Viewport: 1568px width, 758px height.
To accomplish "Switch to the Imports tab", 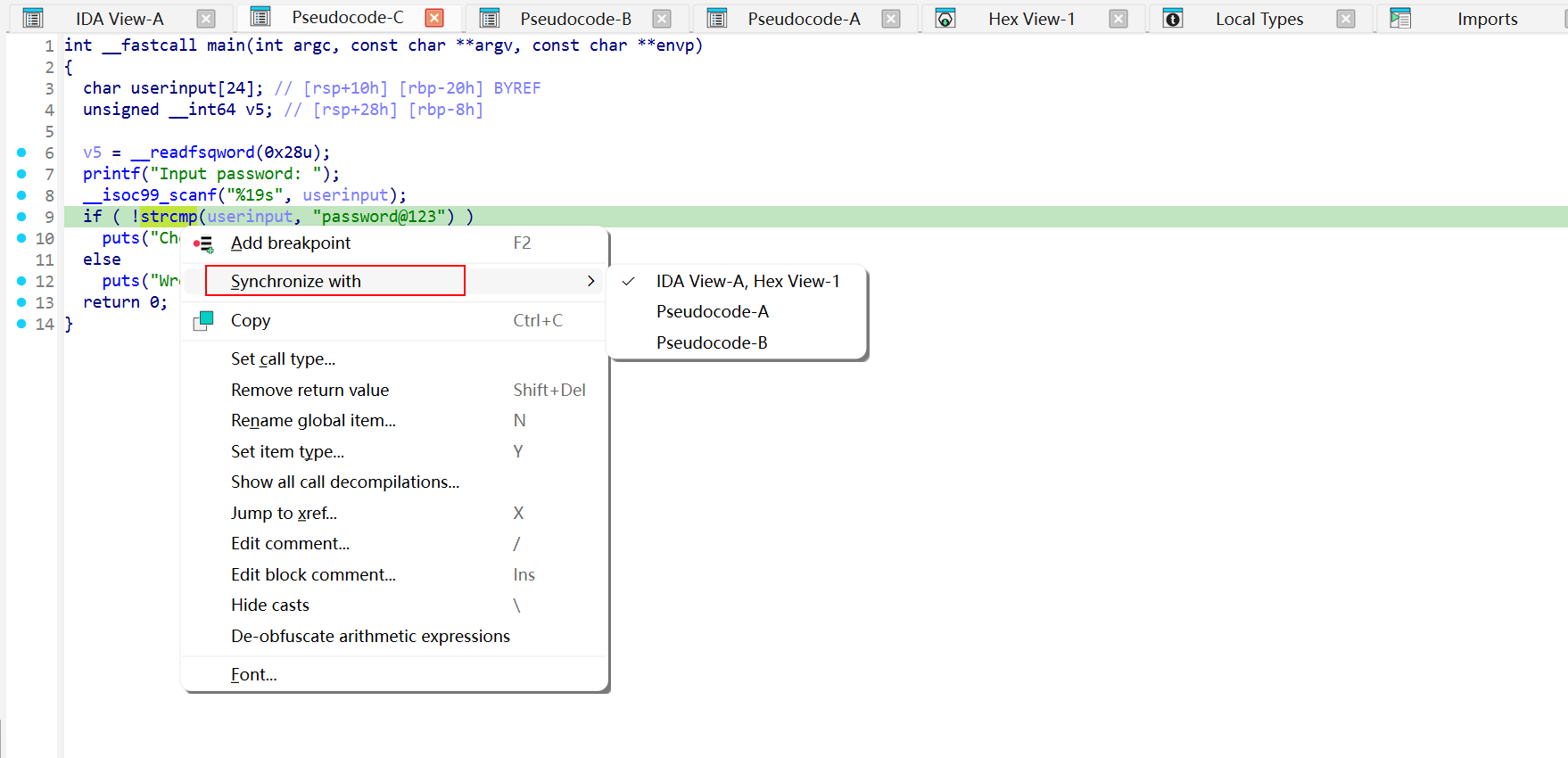I will click(x=1487, y=19).
